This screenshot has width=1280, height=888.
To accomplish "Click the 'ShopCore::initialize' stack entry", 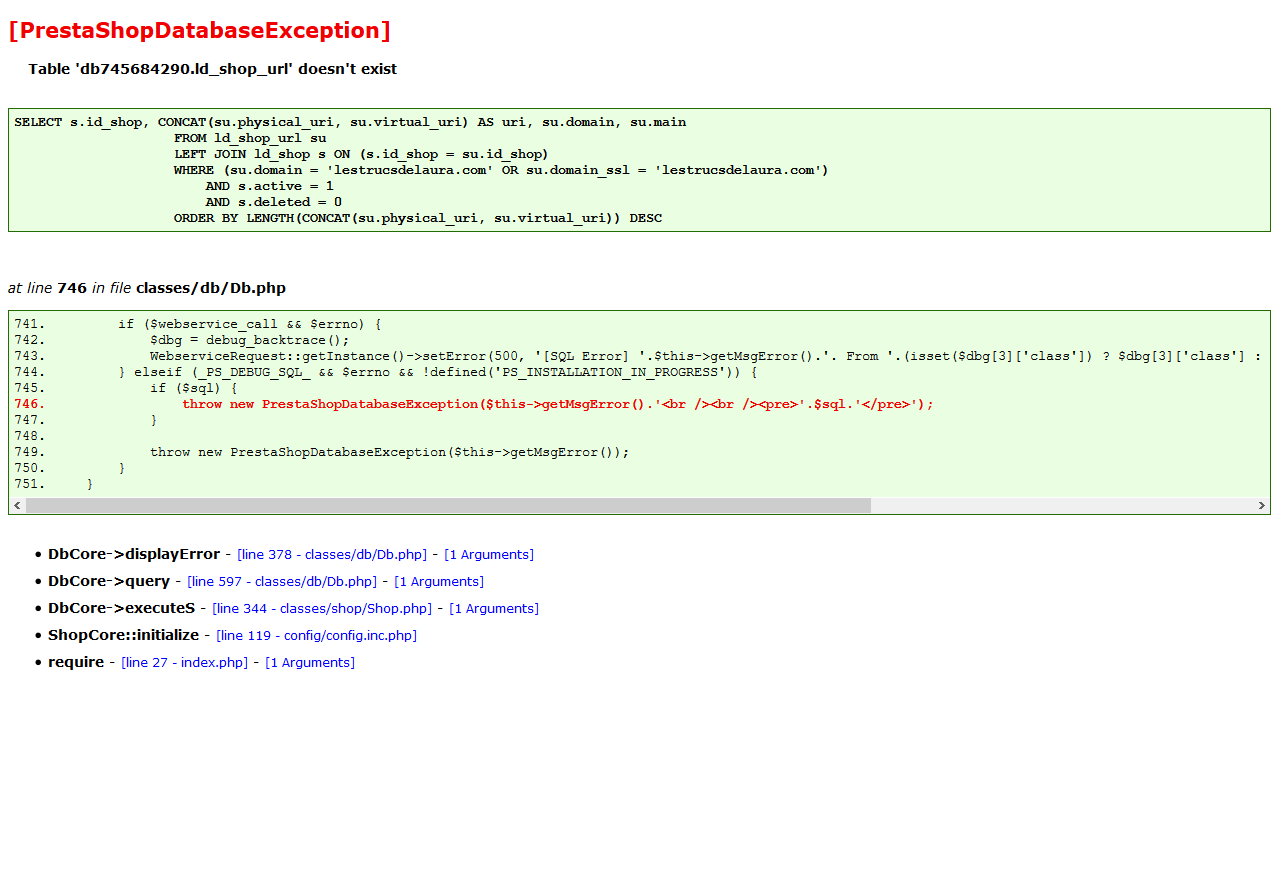I will point(123,635).
